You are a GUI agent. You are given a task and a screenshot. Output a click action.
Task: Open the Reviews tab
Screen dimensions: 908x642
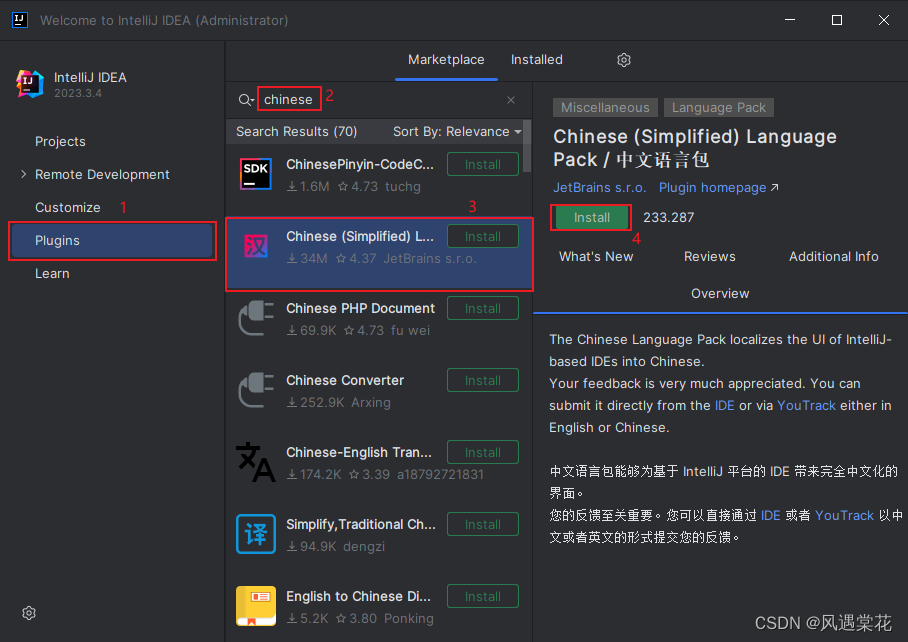tap(709, 256)
